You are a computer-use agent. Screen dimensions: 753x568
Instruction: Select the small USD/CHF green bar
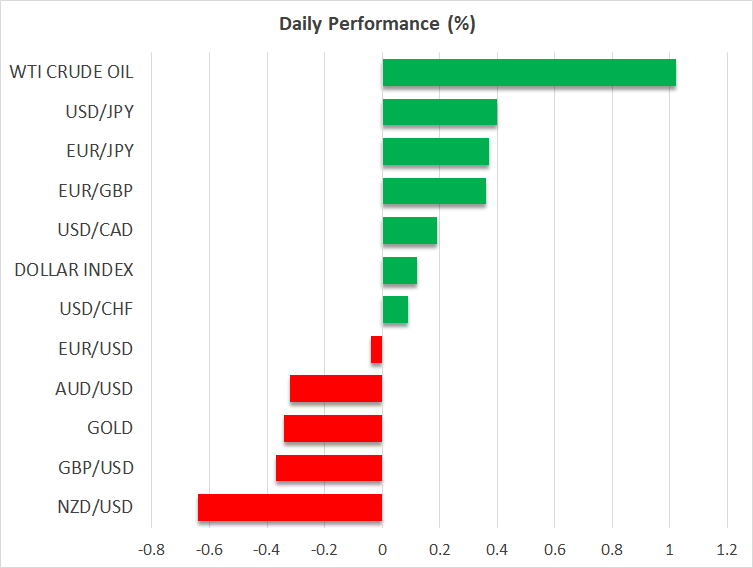click(395, 310)
